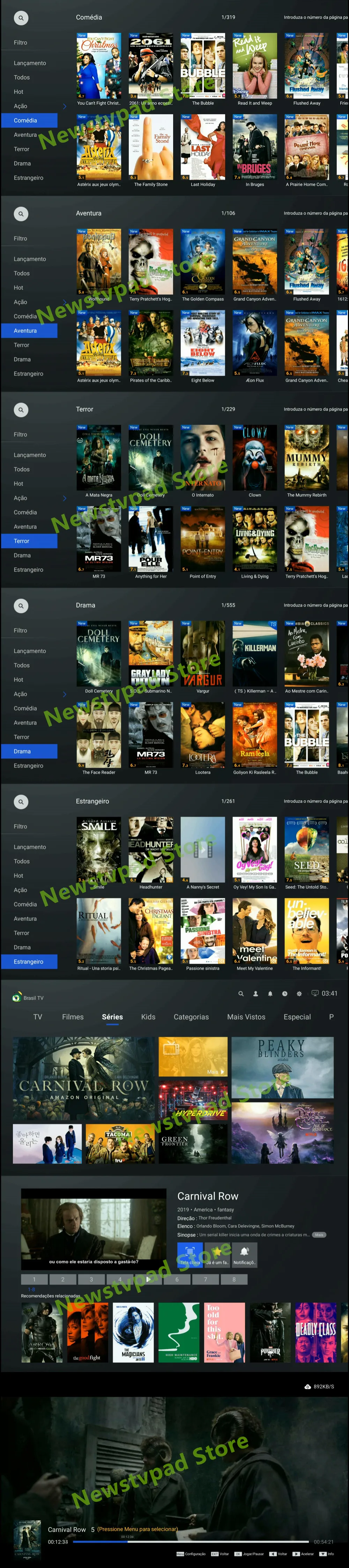Open the watch history clock icon

pos(284,993)
